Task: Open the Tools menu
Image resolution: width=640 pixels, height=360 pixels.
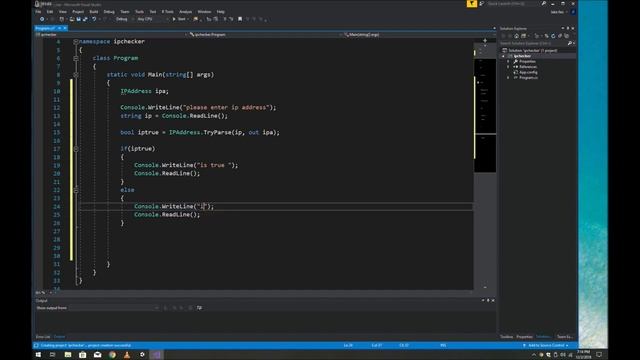Action: 140,12
